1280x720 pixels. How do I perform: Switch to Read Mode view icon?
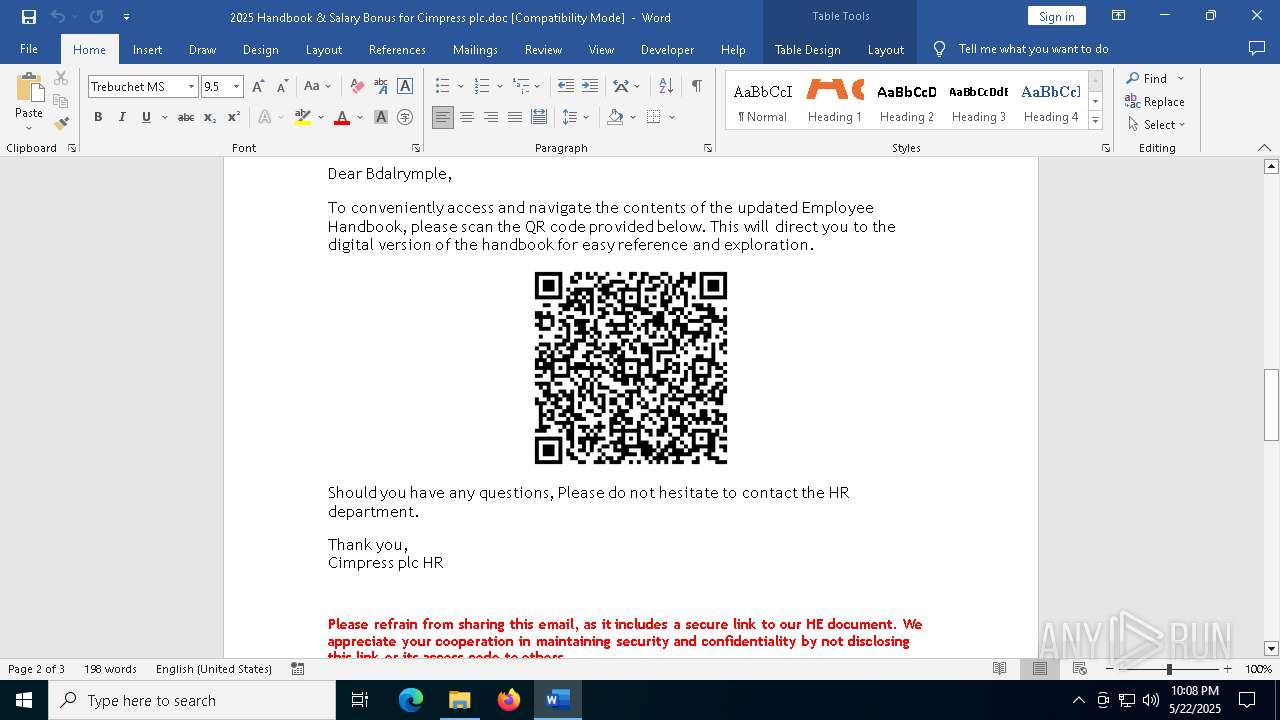click(x=999, y=669)
